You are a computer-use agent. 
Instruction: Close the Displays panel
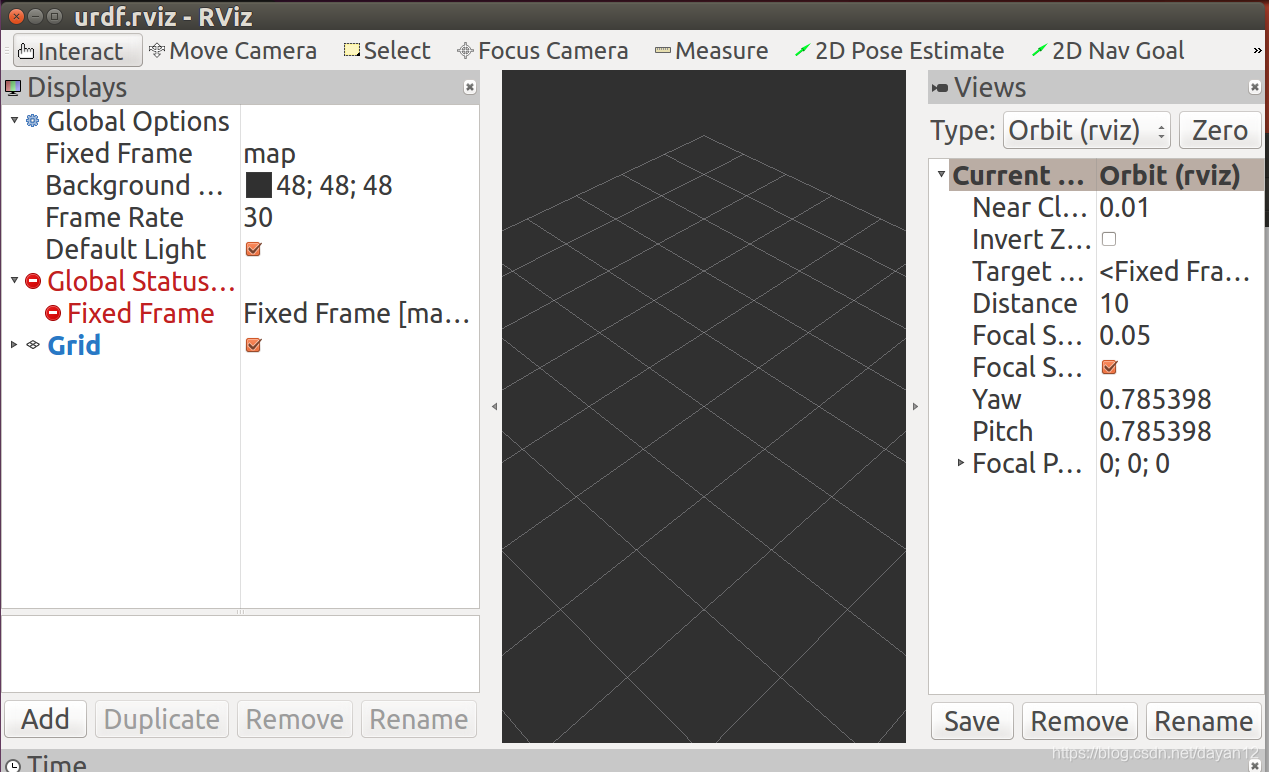tap(470, 88)
